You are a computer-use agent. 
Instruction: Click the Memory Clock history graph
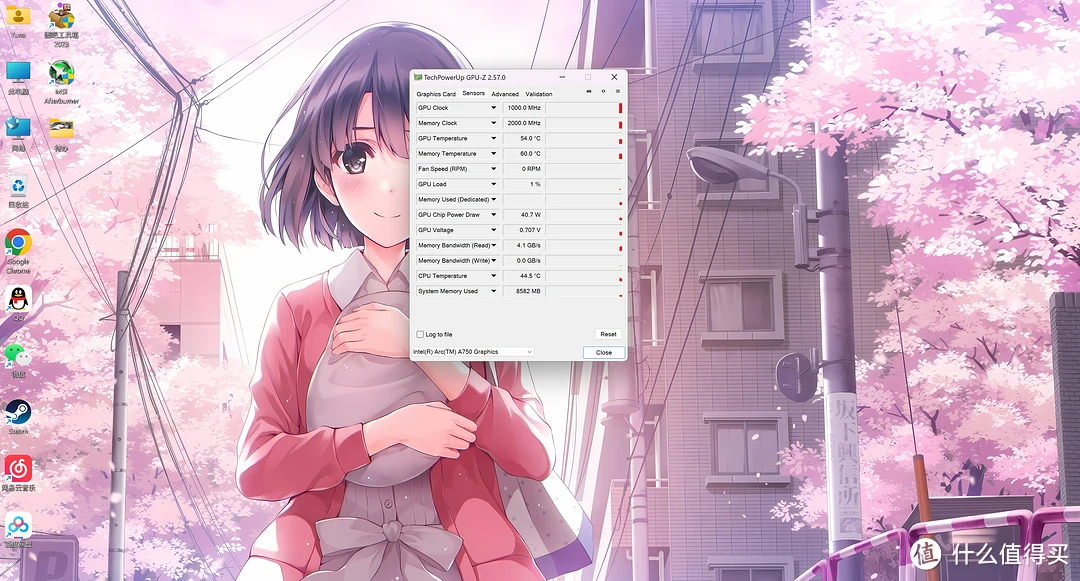[x=584, y=123]
